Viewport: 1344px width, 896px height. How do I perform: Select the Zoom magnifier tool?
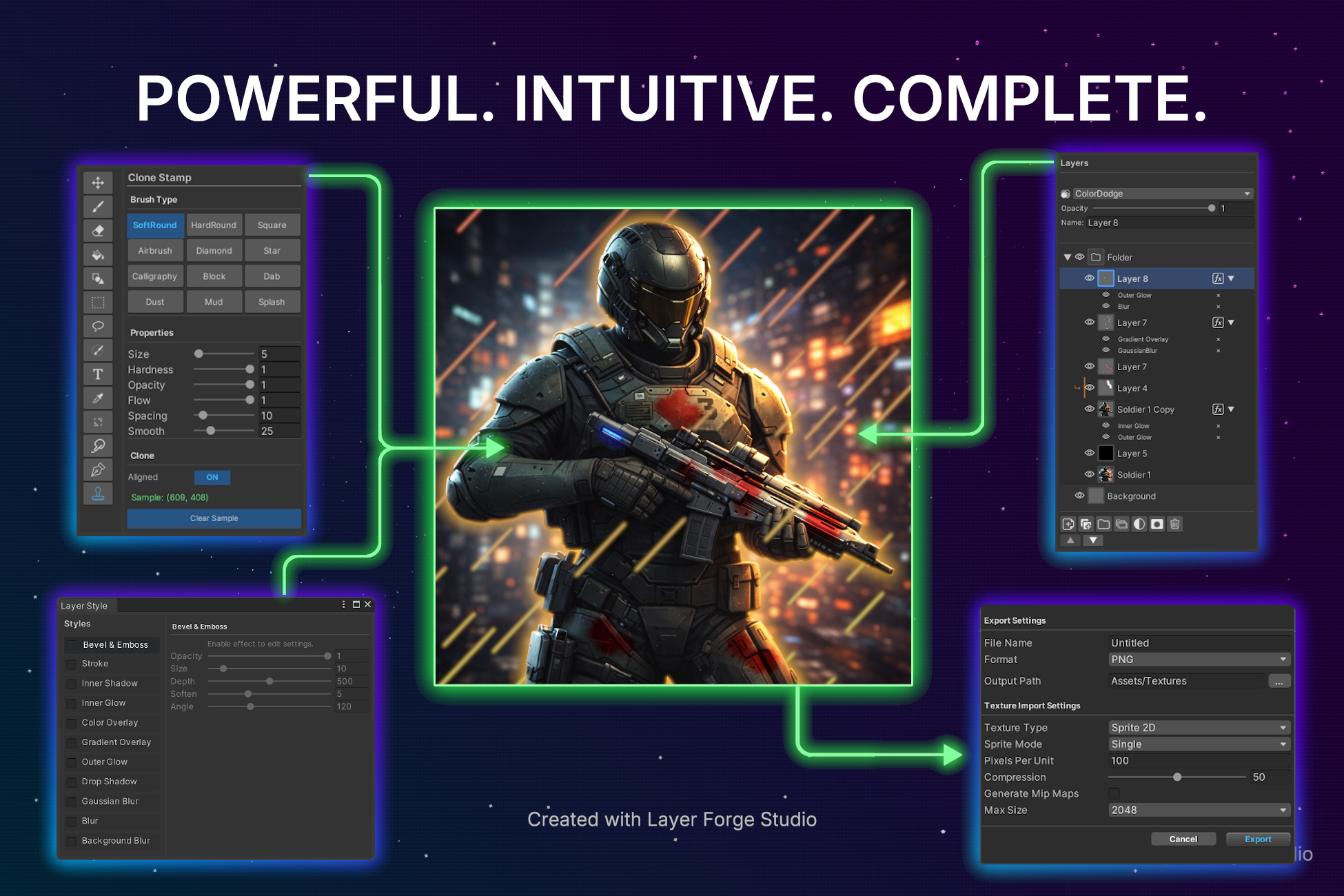coord(98,445)
